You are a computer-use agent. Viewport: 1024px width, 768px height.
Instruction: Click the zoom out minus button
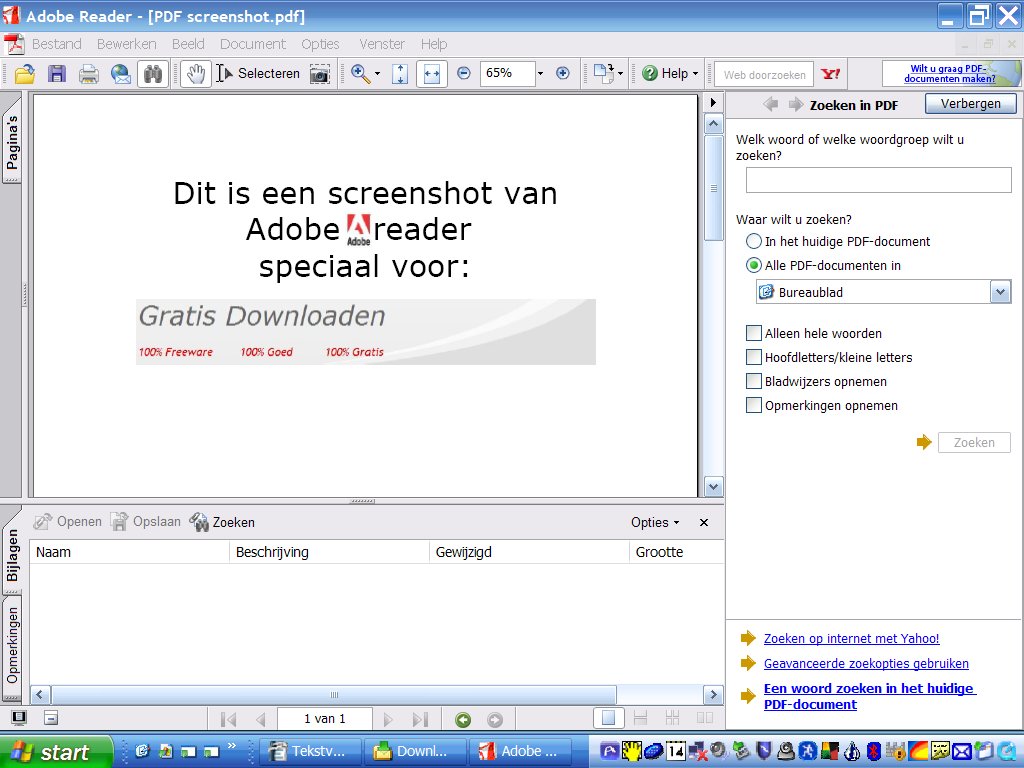click(464, 73)
